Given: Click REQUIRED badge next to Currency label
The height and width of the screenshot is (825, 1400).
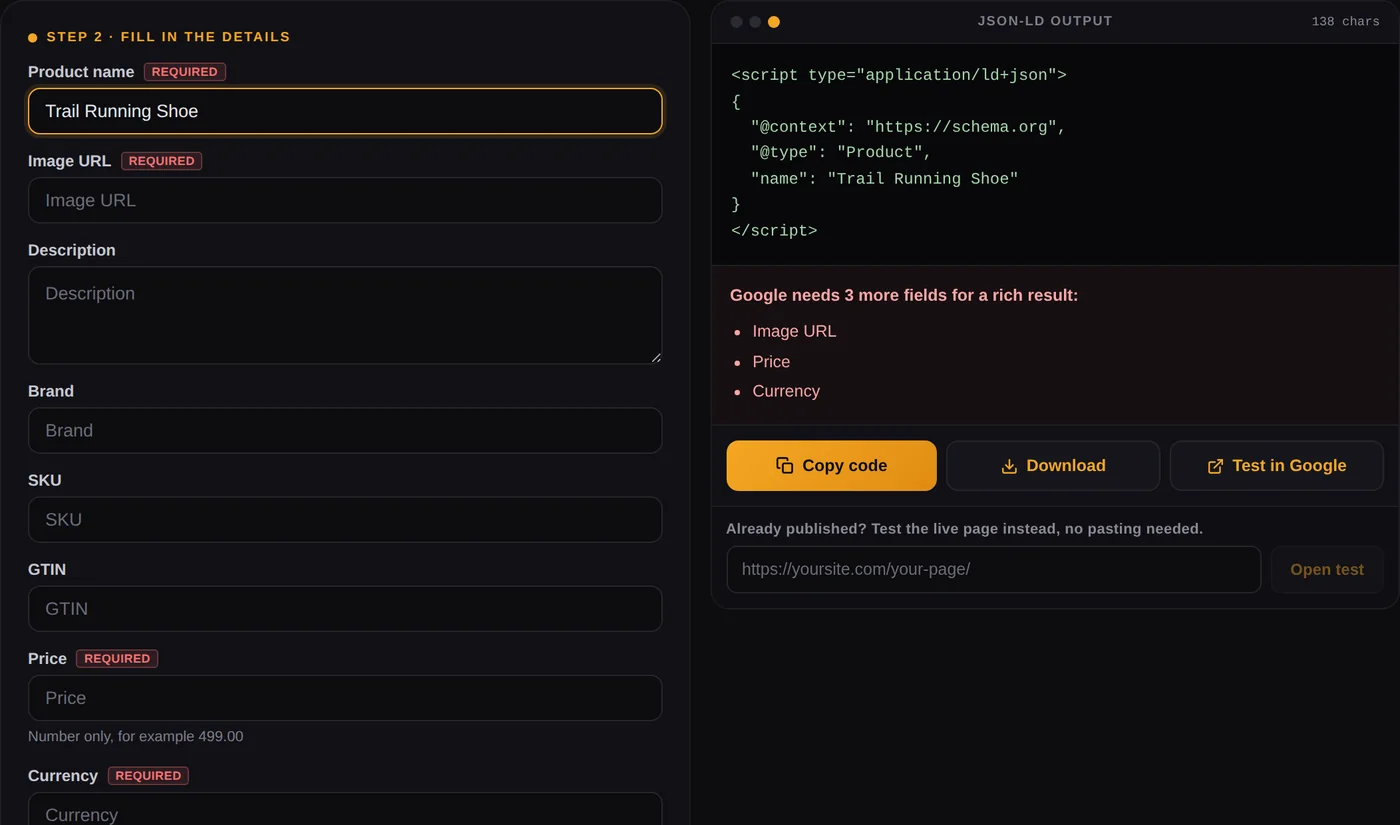Looking at the screenshot, I should (x=148, y=776).
